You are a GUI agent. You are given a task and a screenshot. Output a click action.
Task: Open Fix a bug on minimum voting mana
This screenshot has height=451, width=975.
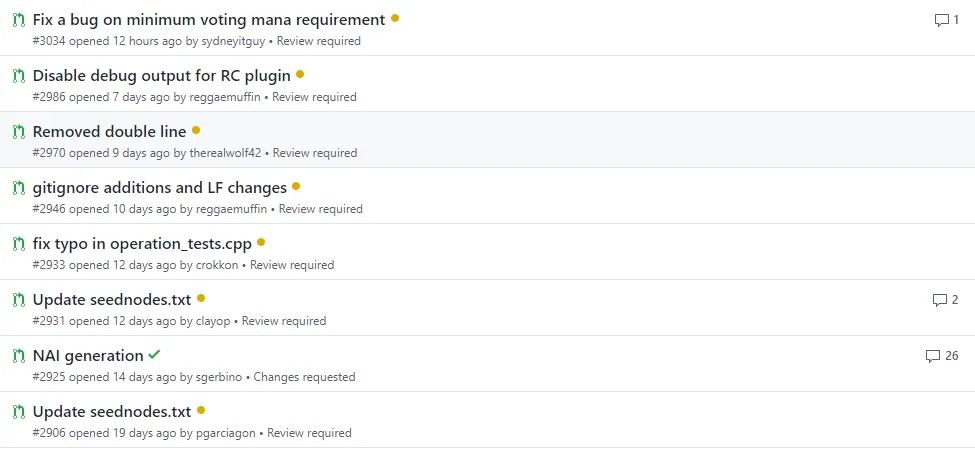pos(209,20)
